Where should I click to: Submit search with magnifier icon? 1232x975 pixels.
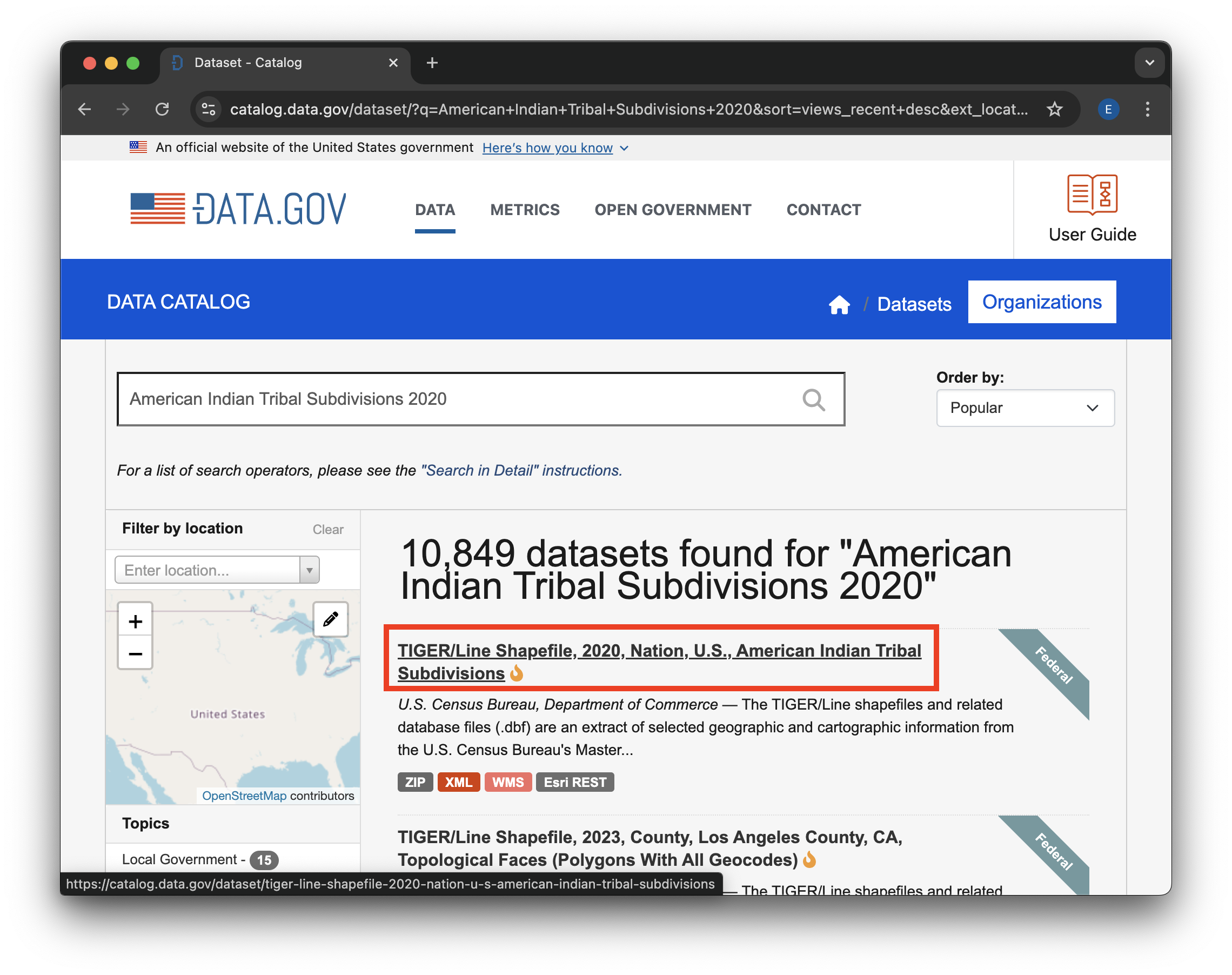813,399
